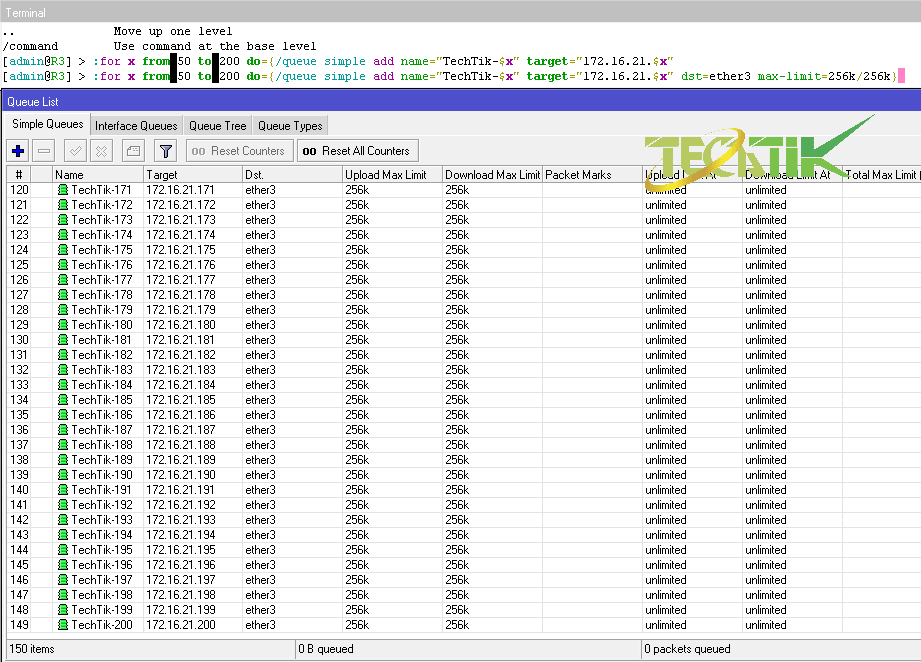Select queue icon of TechTik-176

(63, 265)
